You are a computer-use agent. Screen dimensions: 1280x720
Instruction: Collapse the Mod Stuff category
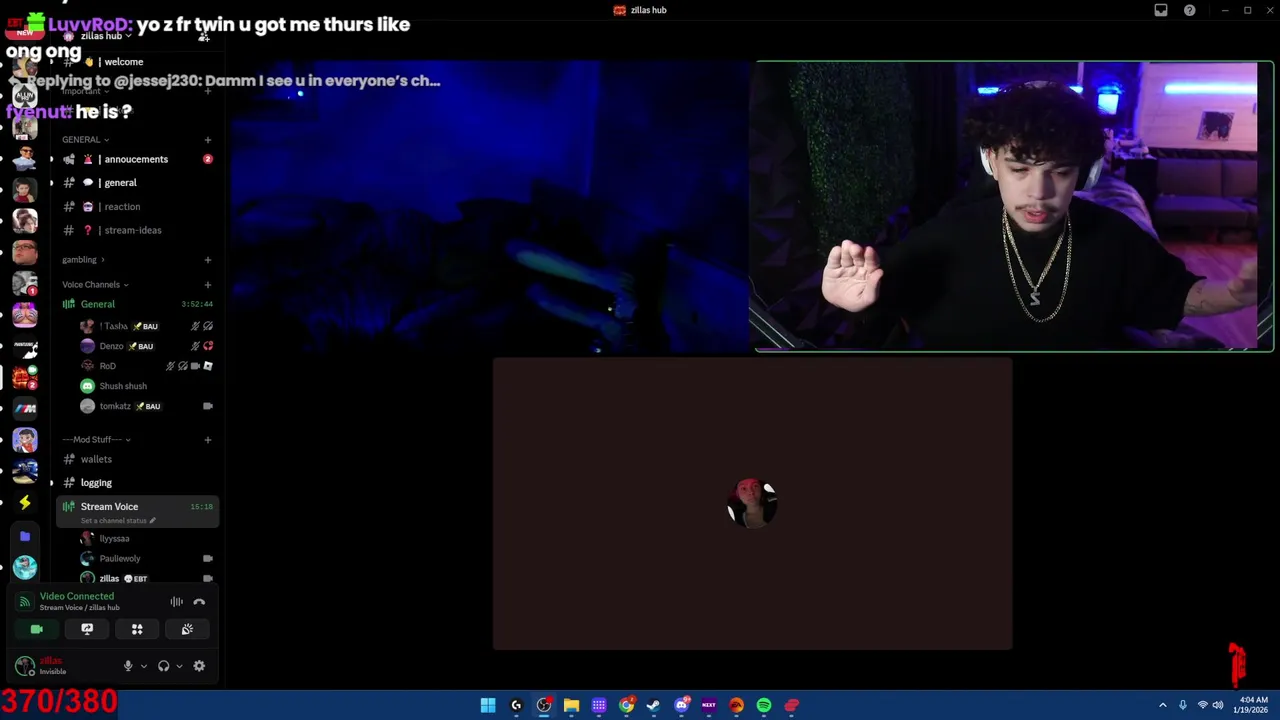[x=96, y=440]
